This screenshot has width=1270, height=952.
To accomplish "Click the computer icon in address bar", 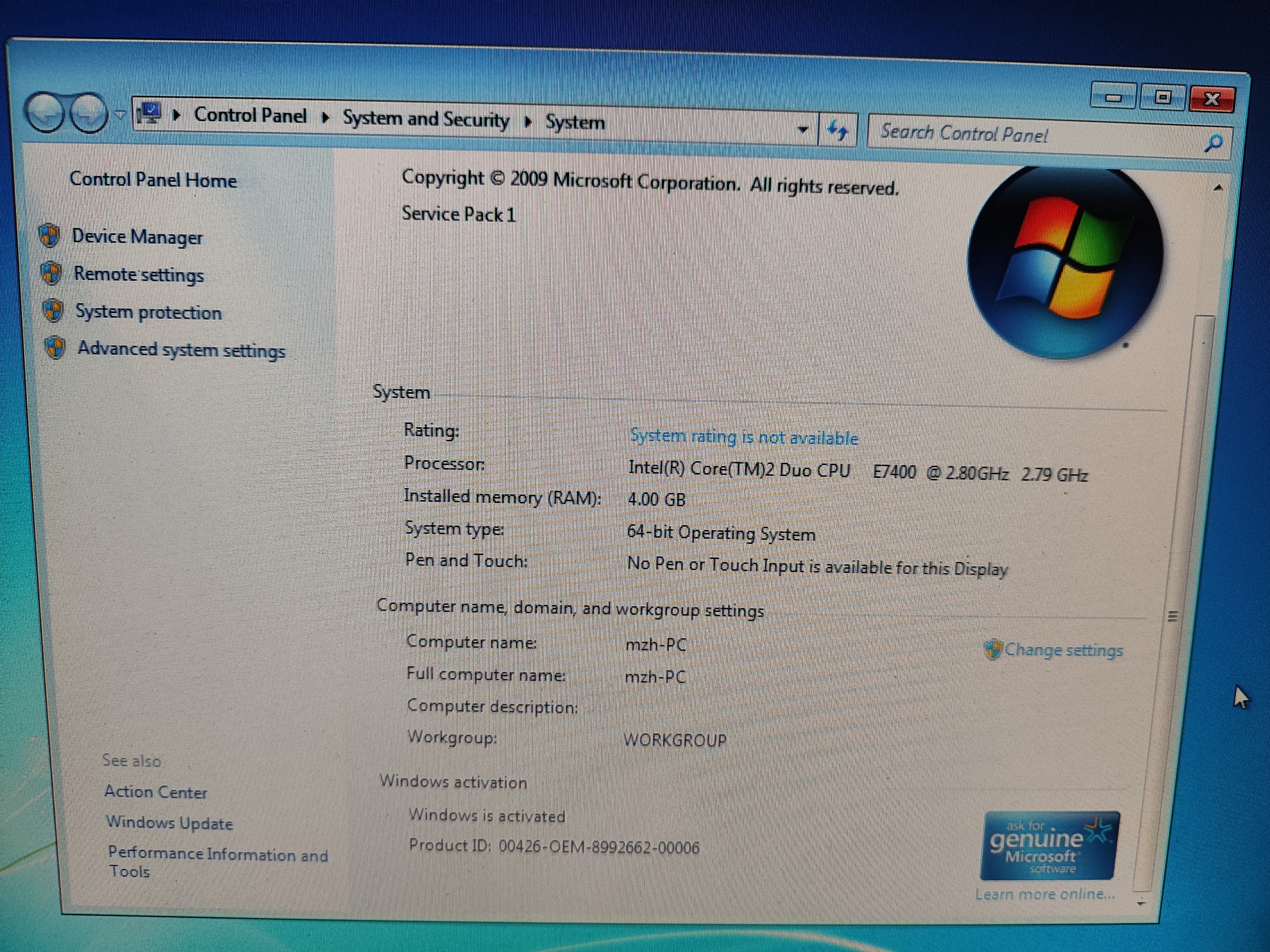I will point(150,114).
